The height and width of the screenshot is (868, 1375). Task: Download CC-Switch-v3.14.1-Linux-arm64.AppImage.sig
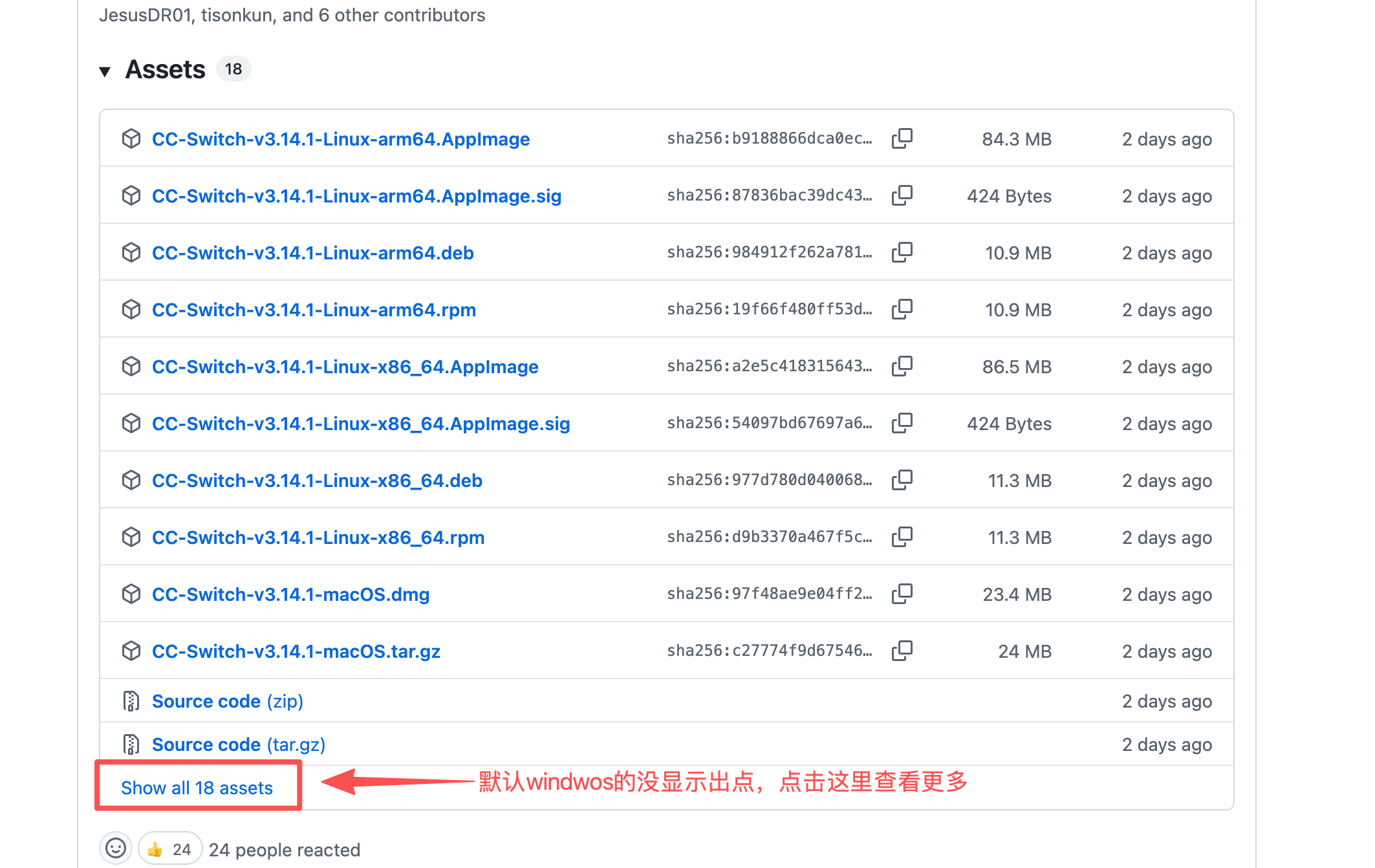coord(356,196)
